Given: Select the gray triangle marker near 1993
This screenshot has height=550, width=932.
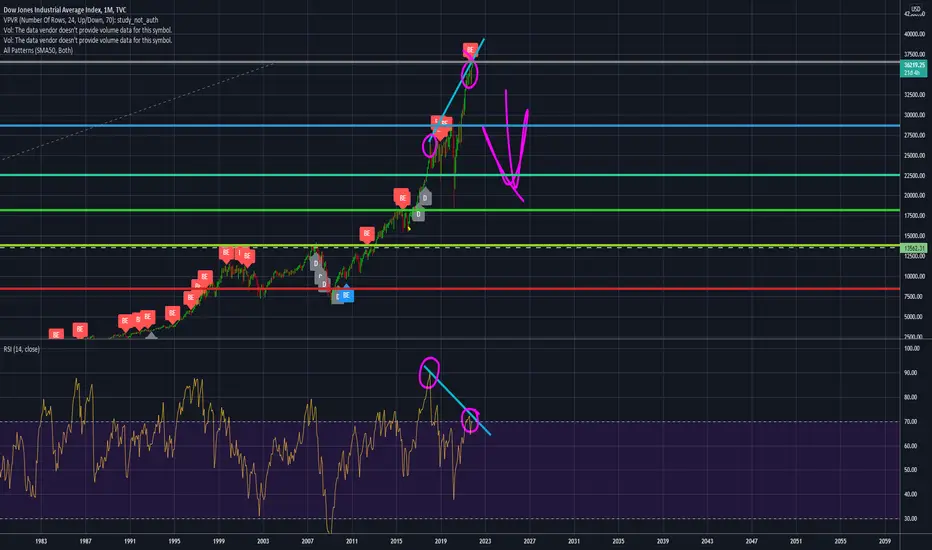Looking at the screenshot, I should (152, 335).
